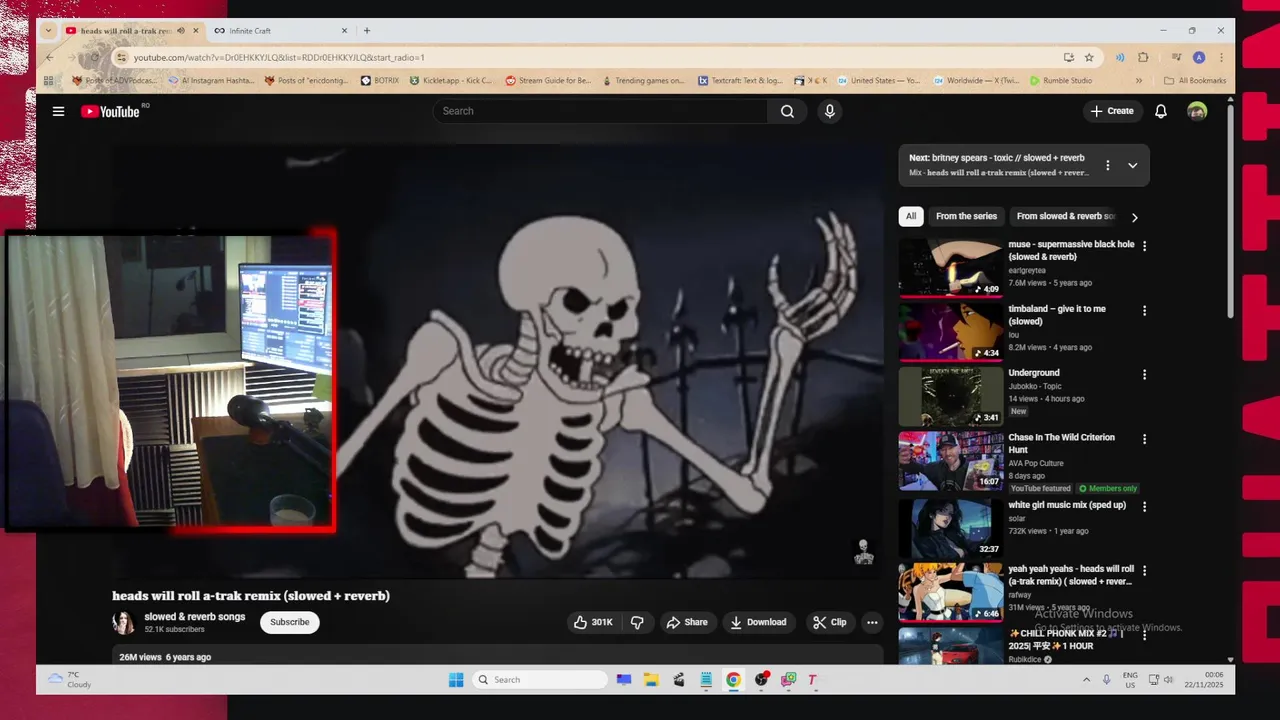Click the Clip button
The width and height of the screenshot is (1280, 720).
tap(830, 622)
